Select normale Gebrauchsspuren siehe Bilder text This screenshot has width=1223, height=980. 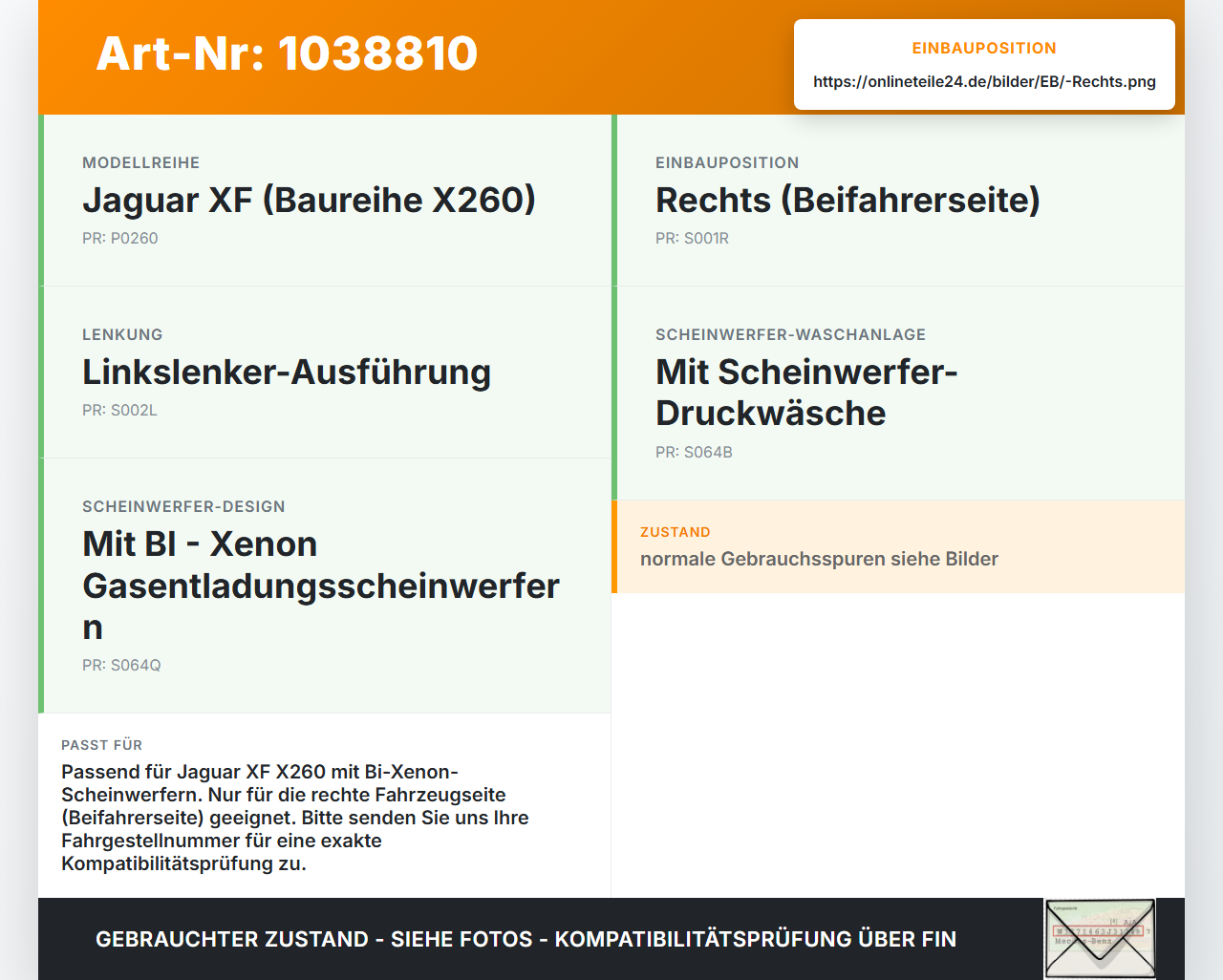(819, 559)
